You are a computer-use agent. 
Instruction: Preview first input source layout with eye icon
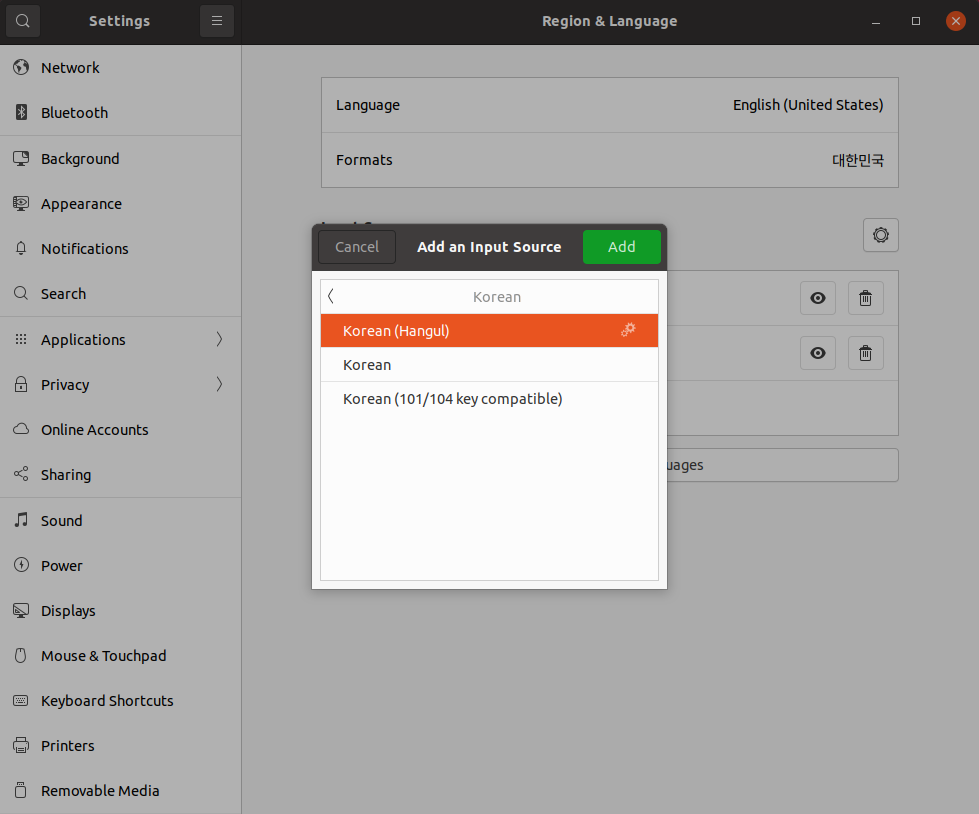(x=817, y=298)
